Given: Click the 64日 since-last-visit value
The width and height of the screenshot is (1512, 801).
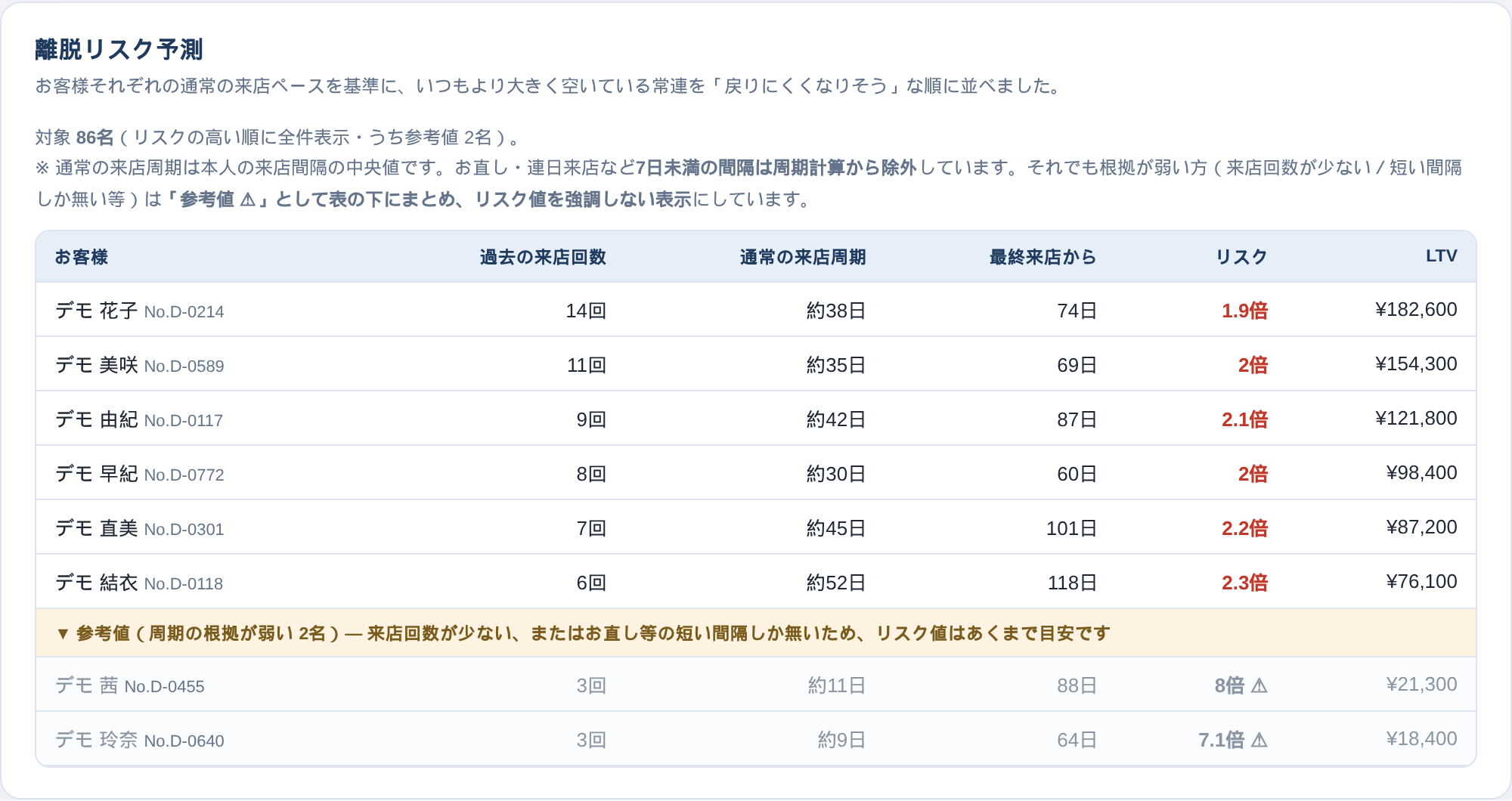Looking at the screenshot, I should (x=1077, y=740).
